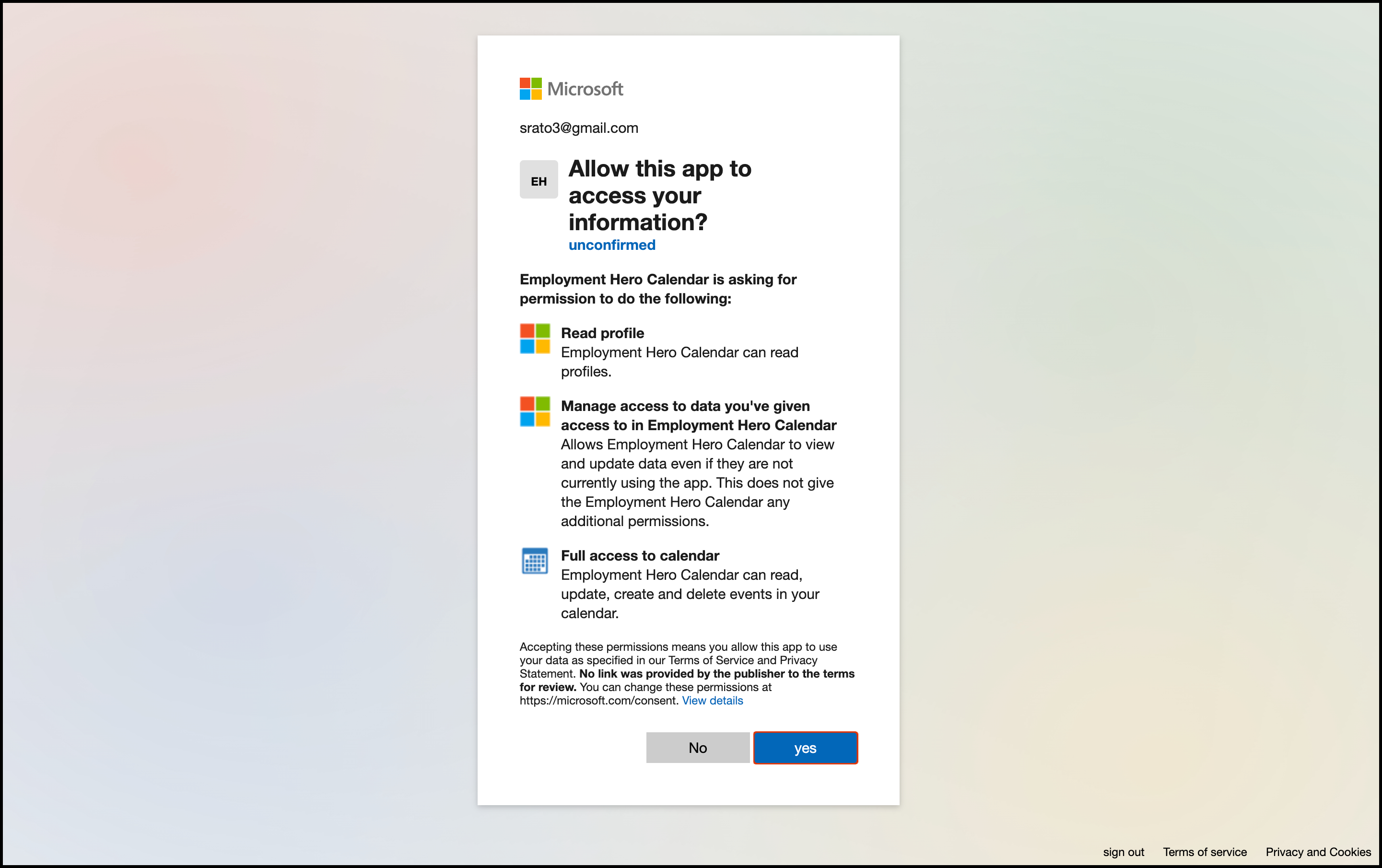Click the Microsoft icon beside Manage access

pyautogui.click(x=534, y=411)
